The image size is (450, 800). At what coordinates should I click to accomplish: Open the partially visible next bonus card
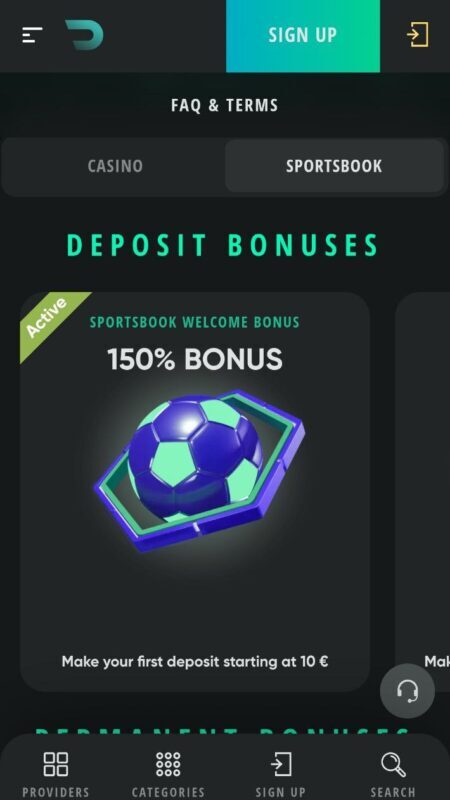[x=422, y=491]
